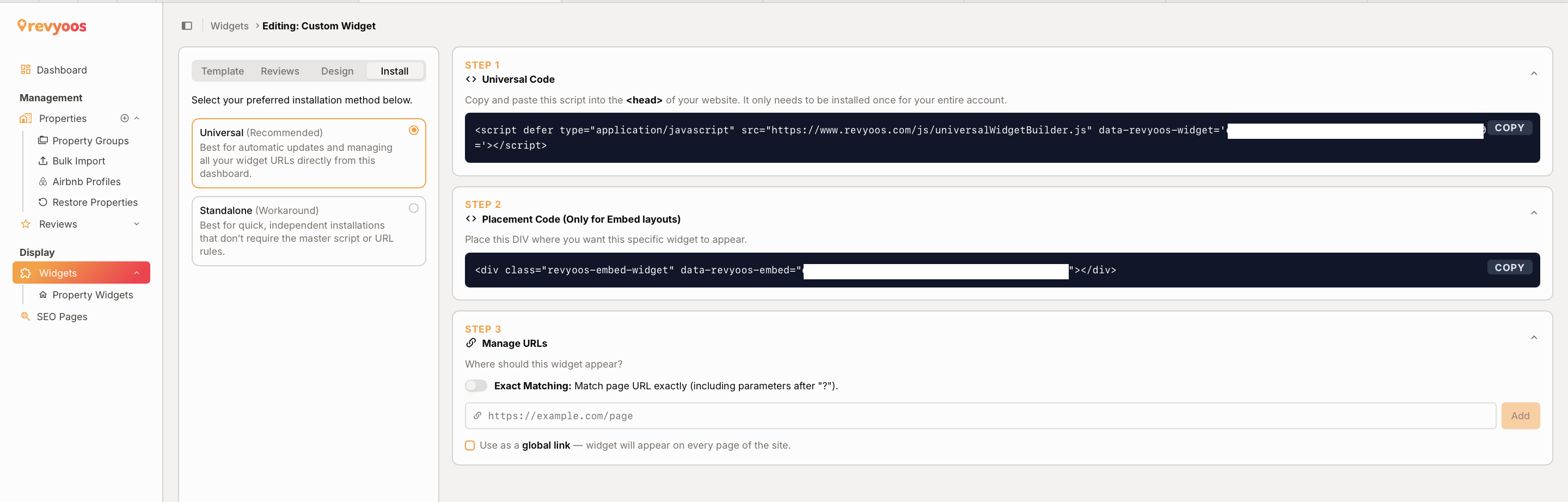Click the Bulk Import upload icon
1568x502 pixels.
(x=43, y=161)
